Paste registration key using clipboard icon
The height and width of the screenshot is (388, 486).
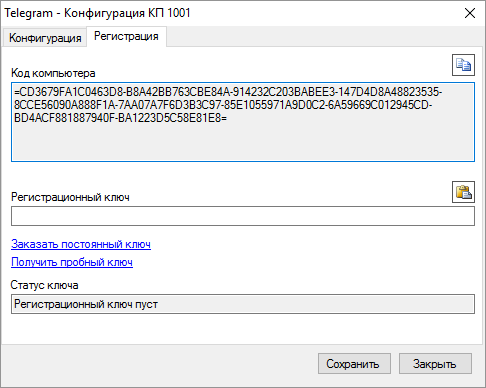(463, 192)
